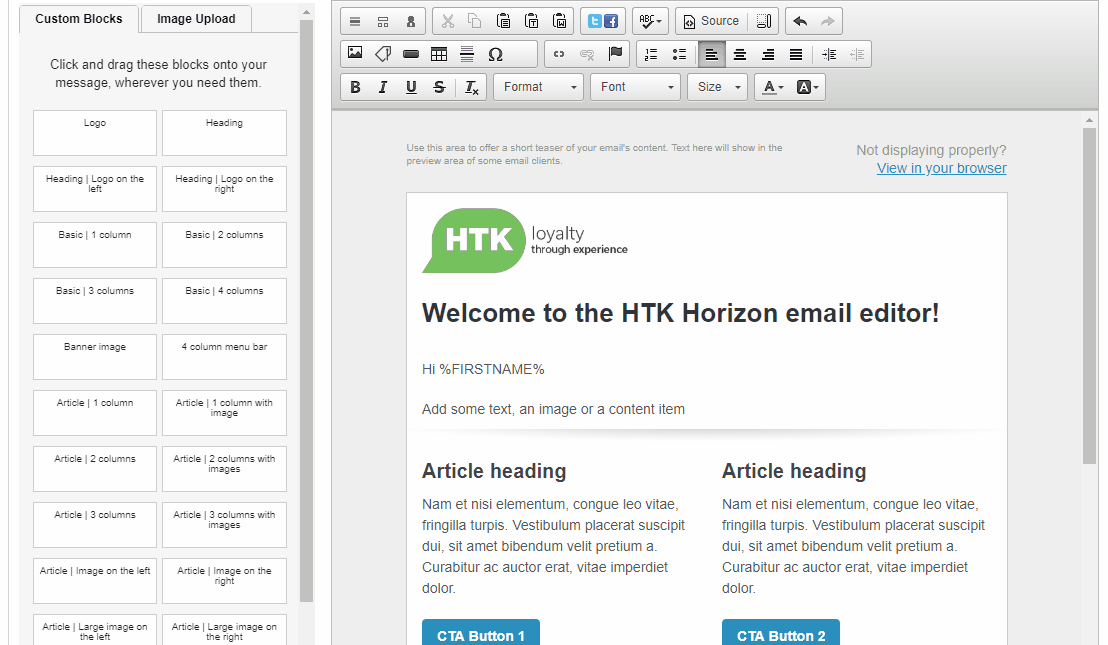Undo the last action
Viewport: 1108px width, 645px height.
(x=799, y=21)
